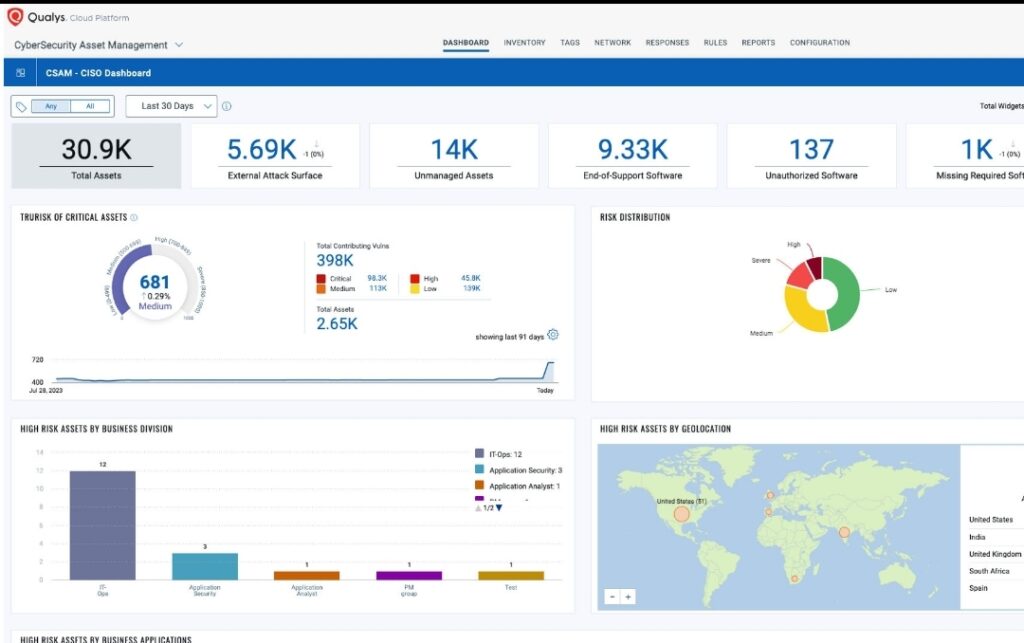Open TruRisk trend settings gear icon
Image resolution: width=1024 pixels, height=643 pixels.
553,335
